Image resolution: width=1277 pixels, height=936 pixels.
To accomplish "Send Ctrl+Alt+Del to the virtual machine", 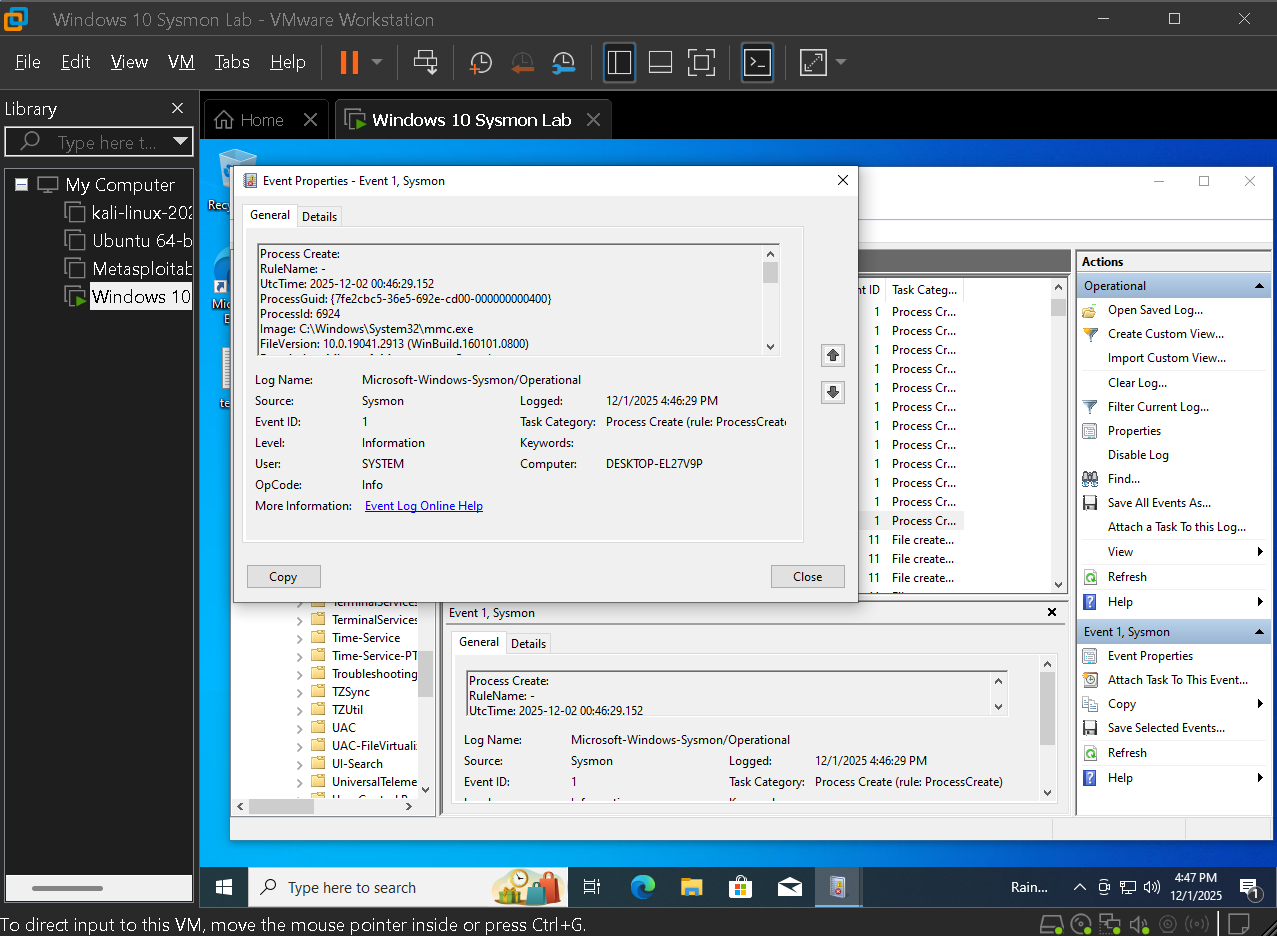I will coord(426,62).
